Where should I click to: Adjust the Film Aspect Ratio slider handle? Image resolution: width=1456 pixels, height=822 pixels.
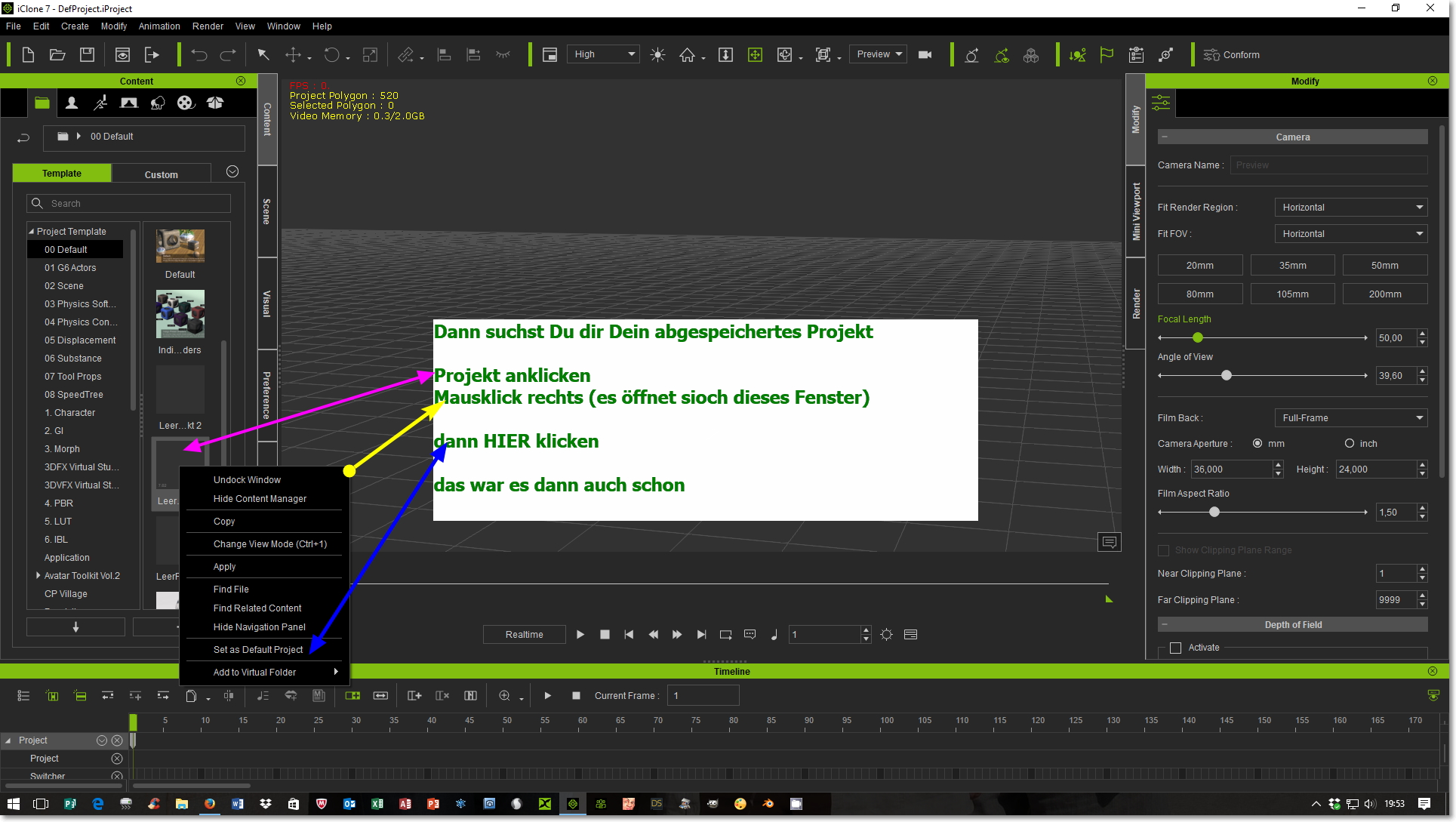coord(1214,513)
